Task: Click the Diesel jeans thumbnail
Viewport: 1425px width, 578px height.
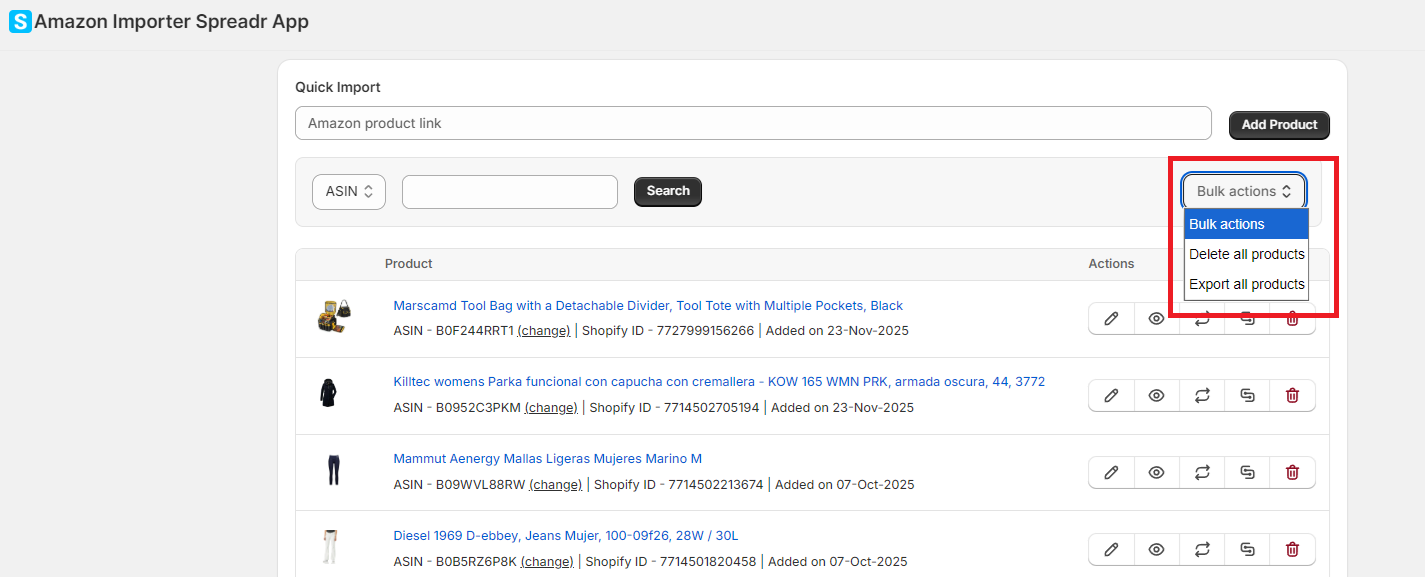Action: 329,547
